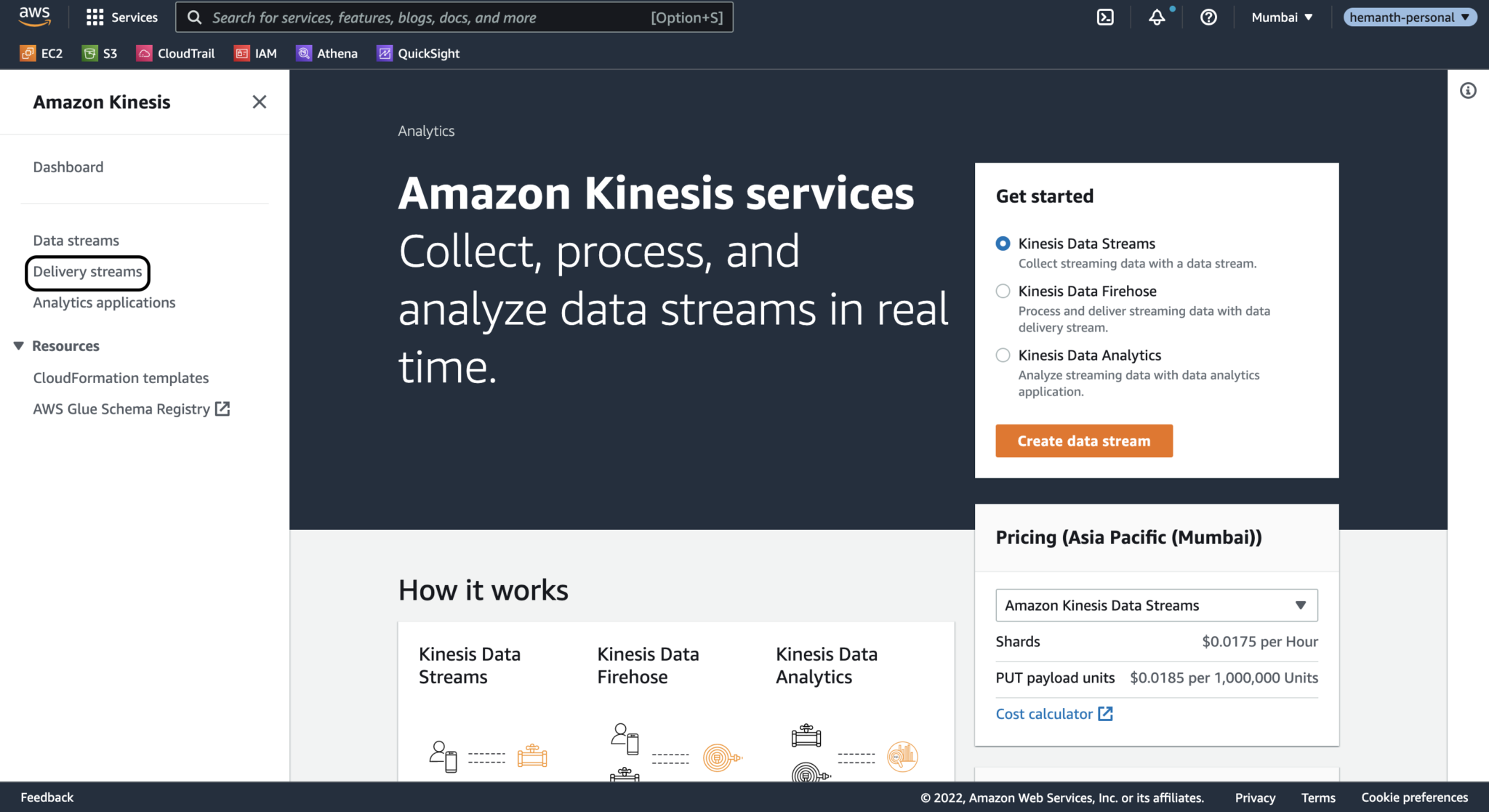Open the pricing service selector dropdown

pos(1156,605)
